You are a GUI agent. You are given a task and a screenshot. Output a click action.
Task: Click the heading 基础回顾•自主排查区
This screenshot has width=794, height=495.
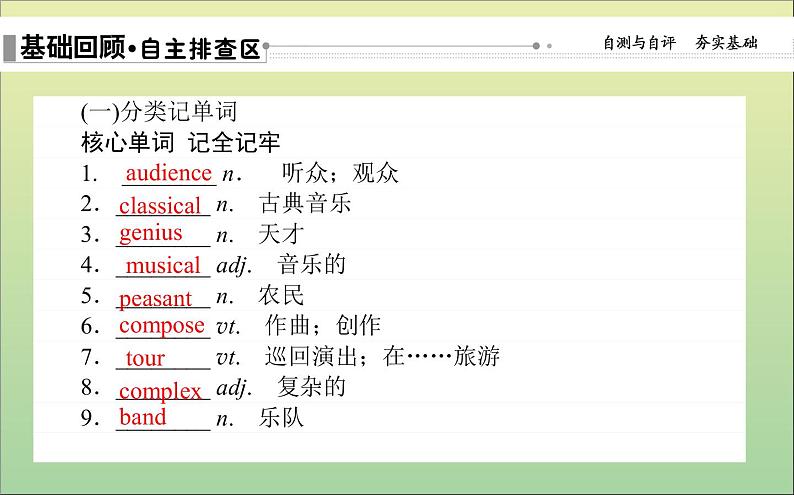coord(140,48)
